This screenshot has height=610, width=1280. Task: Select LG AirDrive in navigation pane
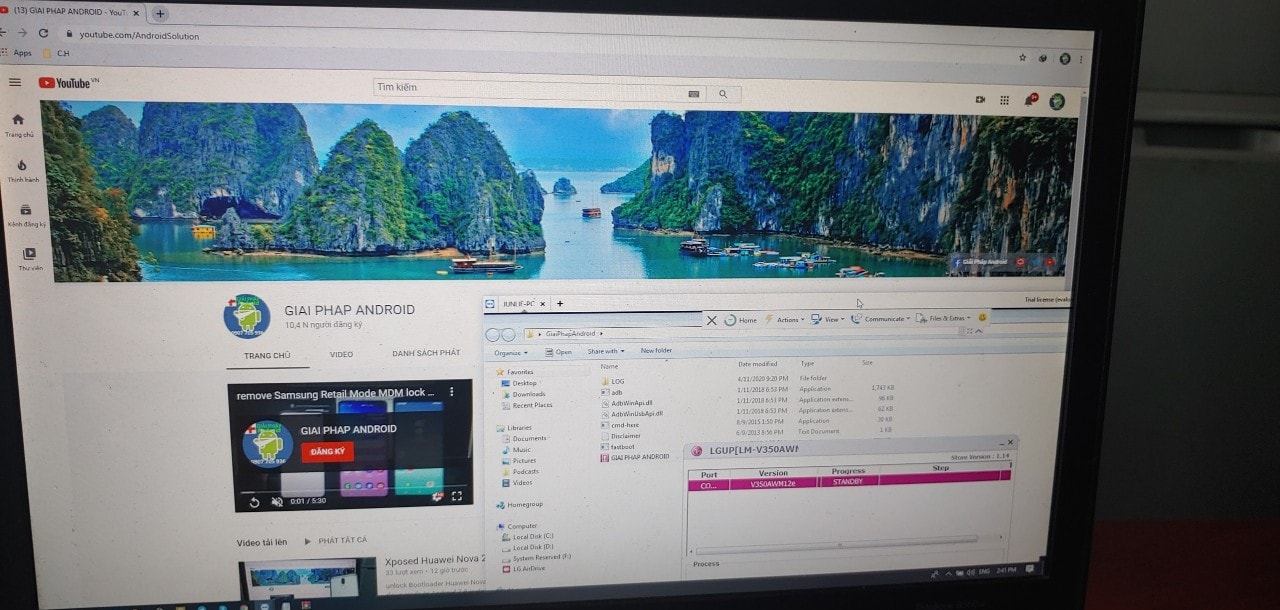pos(526,569)
